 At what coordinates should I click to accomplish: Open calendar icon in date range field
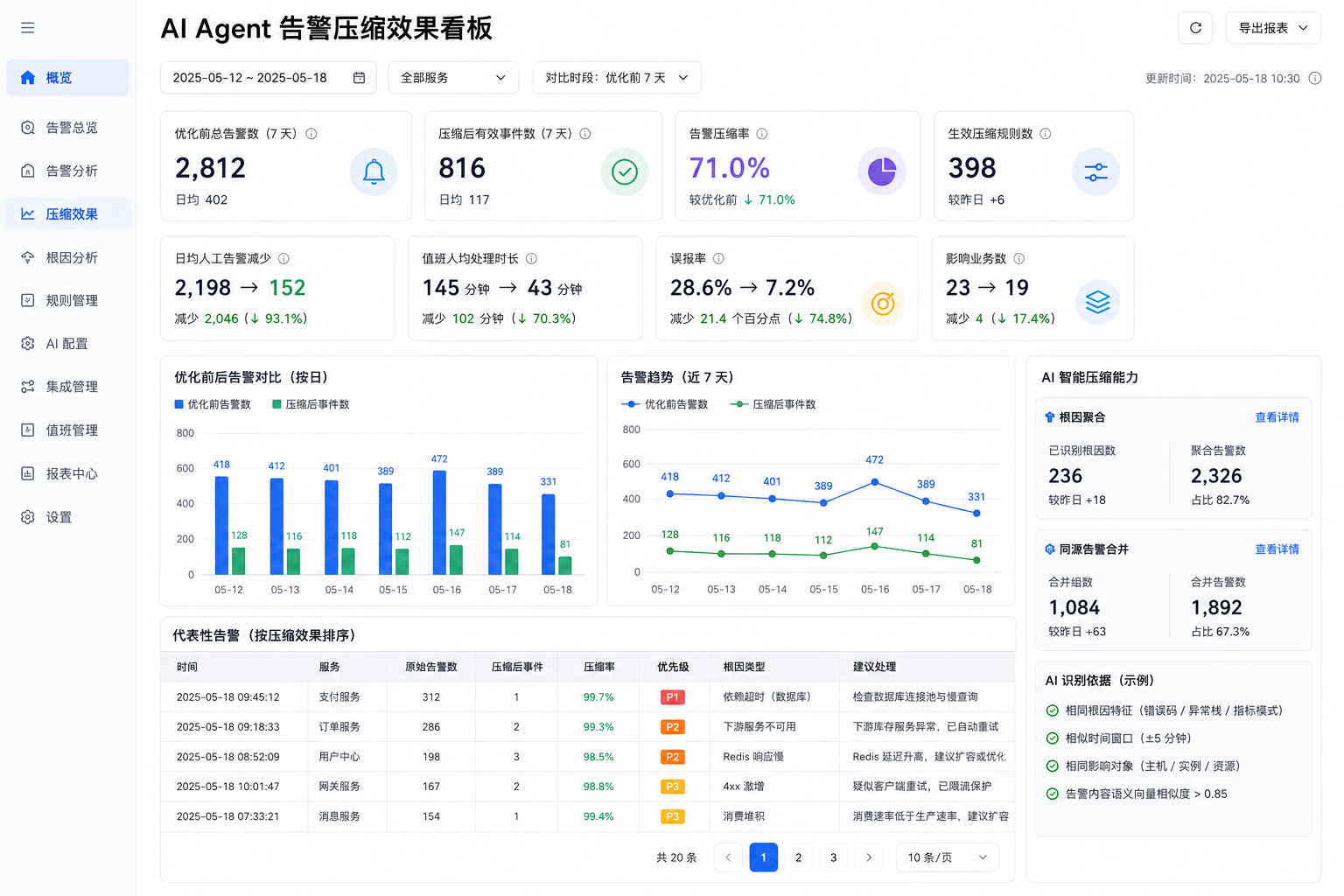pos(359,78)
